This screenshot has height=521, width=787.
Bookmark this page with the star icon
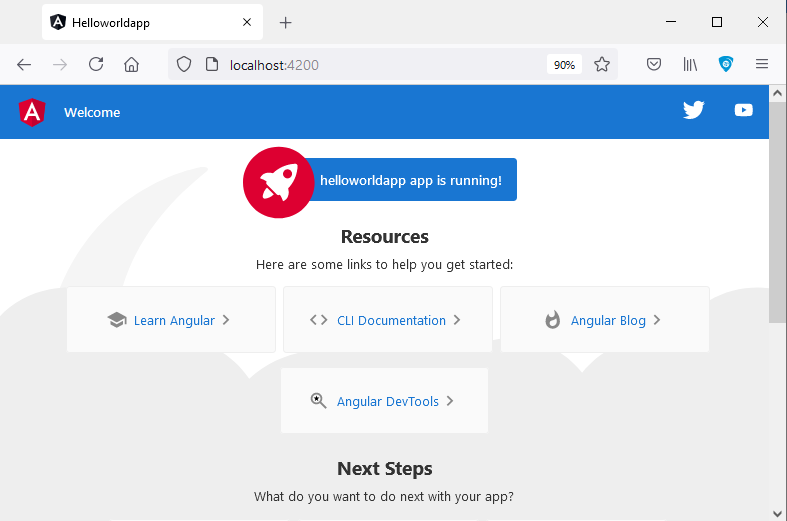pyautogui.click(x=602, y=64)
